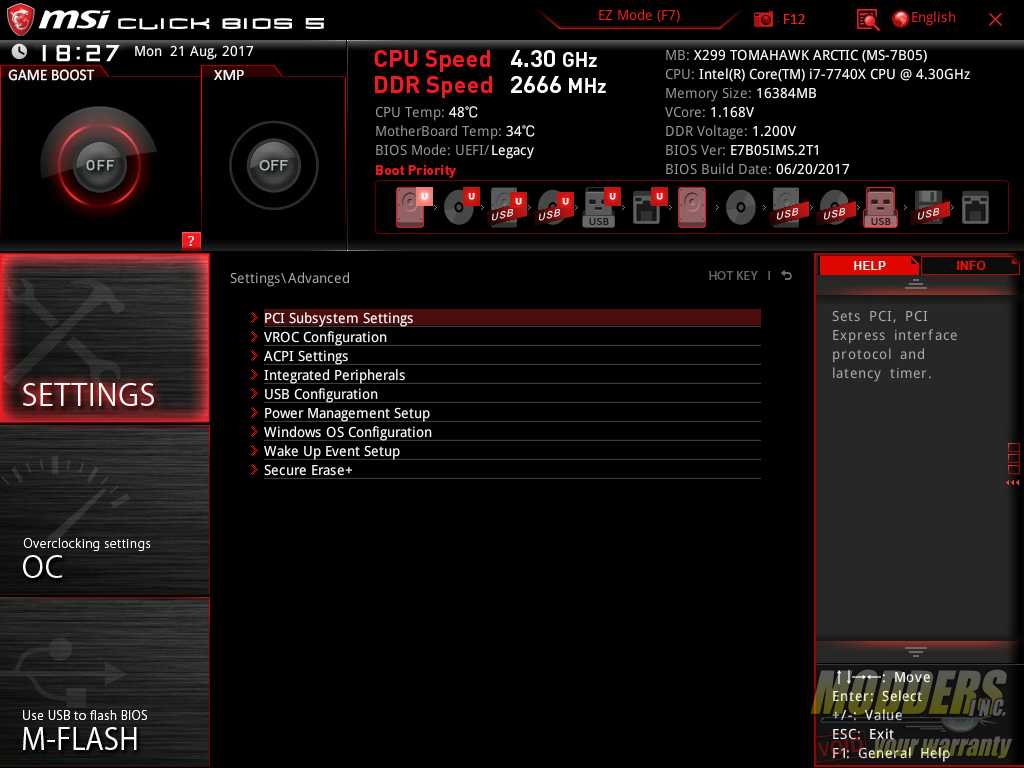
Task: Open the OC overclocking settings section
Action: 104,511
